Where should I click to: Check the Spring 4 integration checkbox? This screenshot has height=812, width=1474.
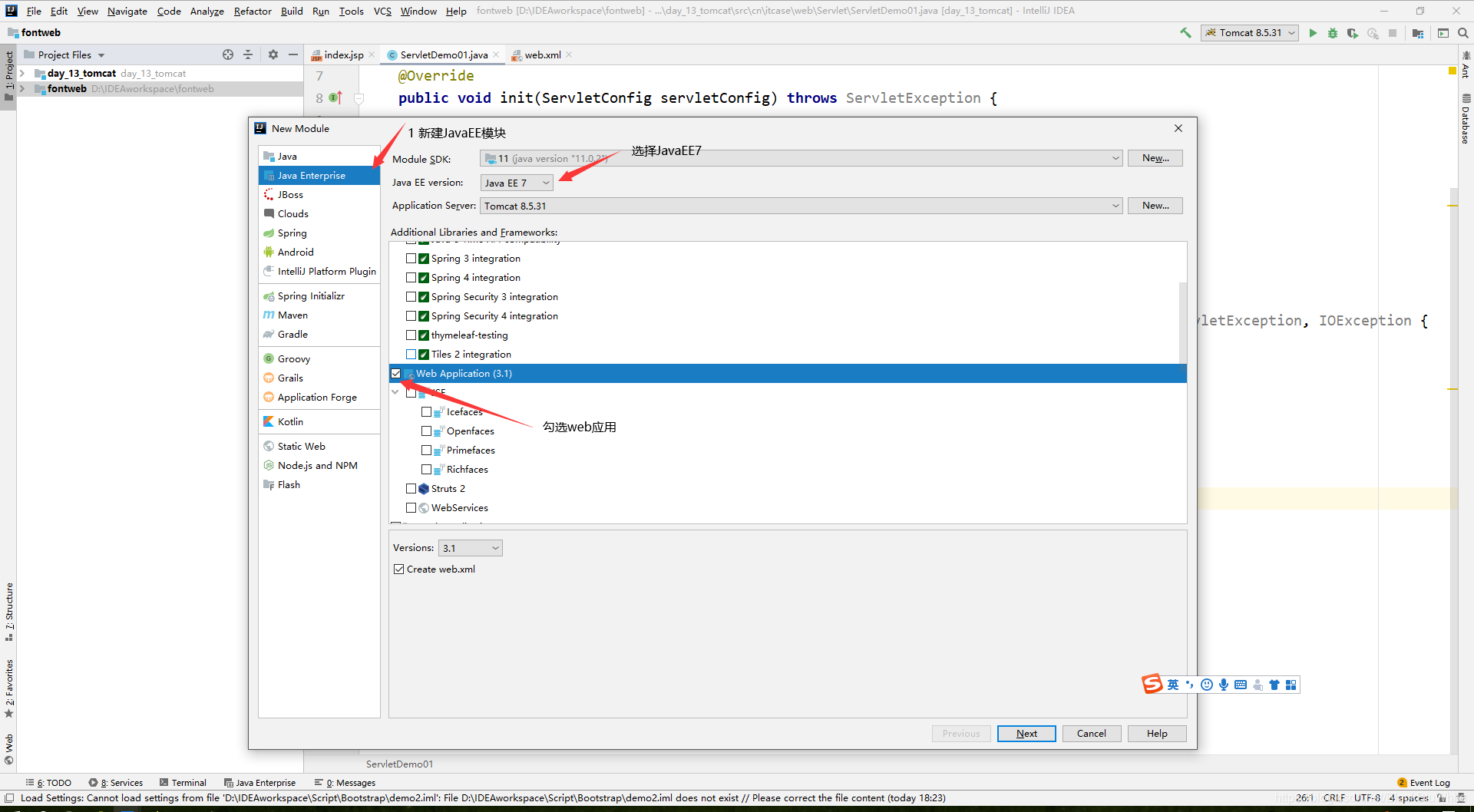411,278
